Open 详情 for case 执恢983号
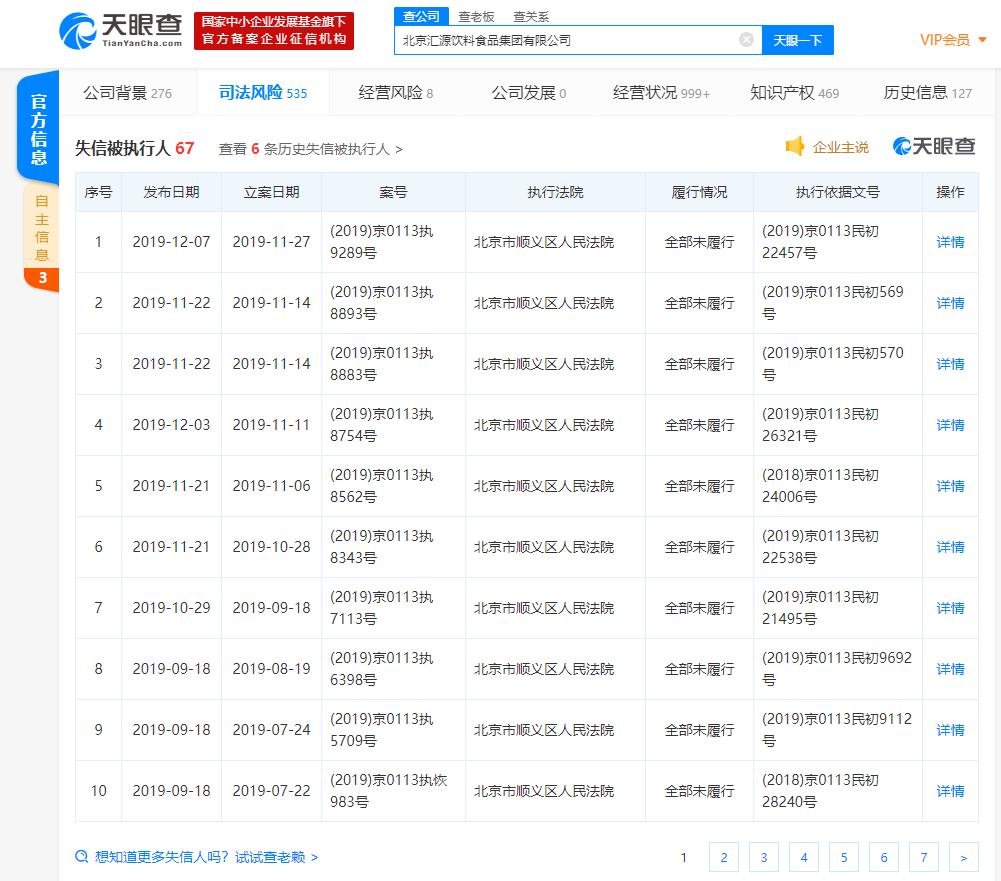This screenshot has width=1001, height=881. [950, 791]
